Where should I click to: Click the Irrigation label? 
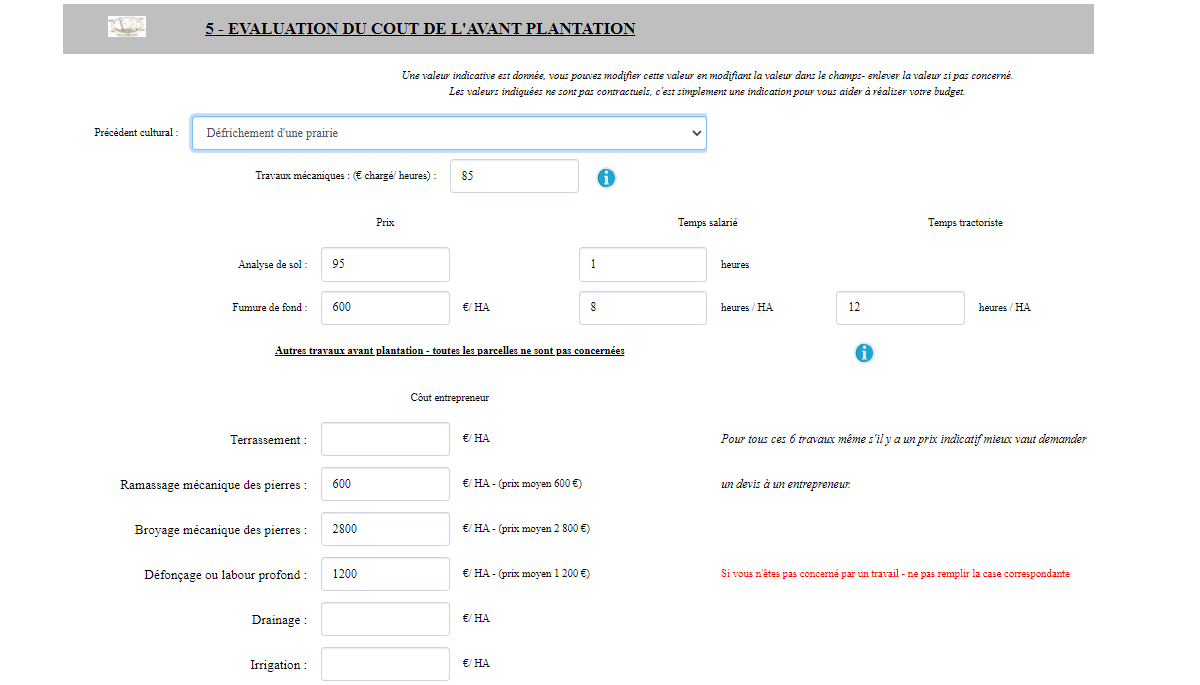click(x=278, y=665)
